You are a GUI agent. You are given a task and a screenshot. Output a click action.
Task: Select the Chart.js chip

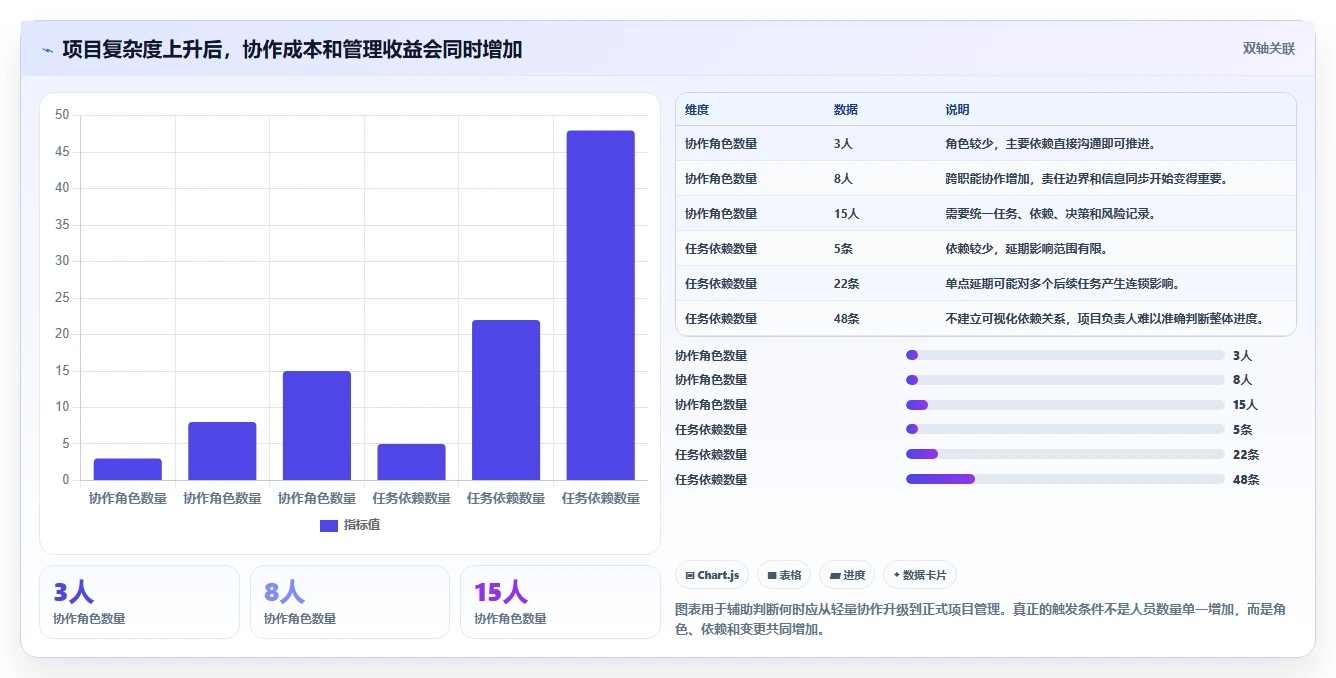(x=712, y=575)
